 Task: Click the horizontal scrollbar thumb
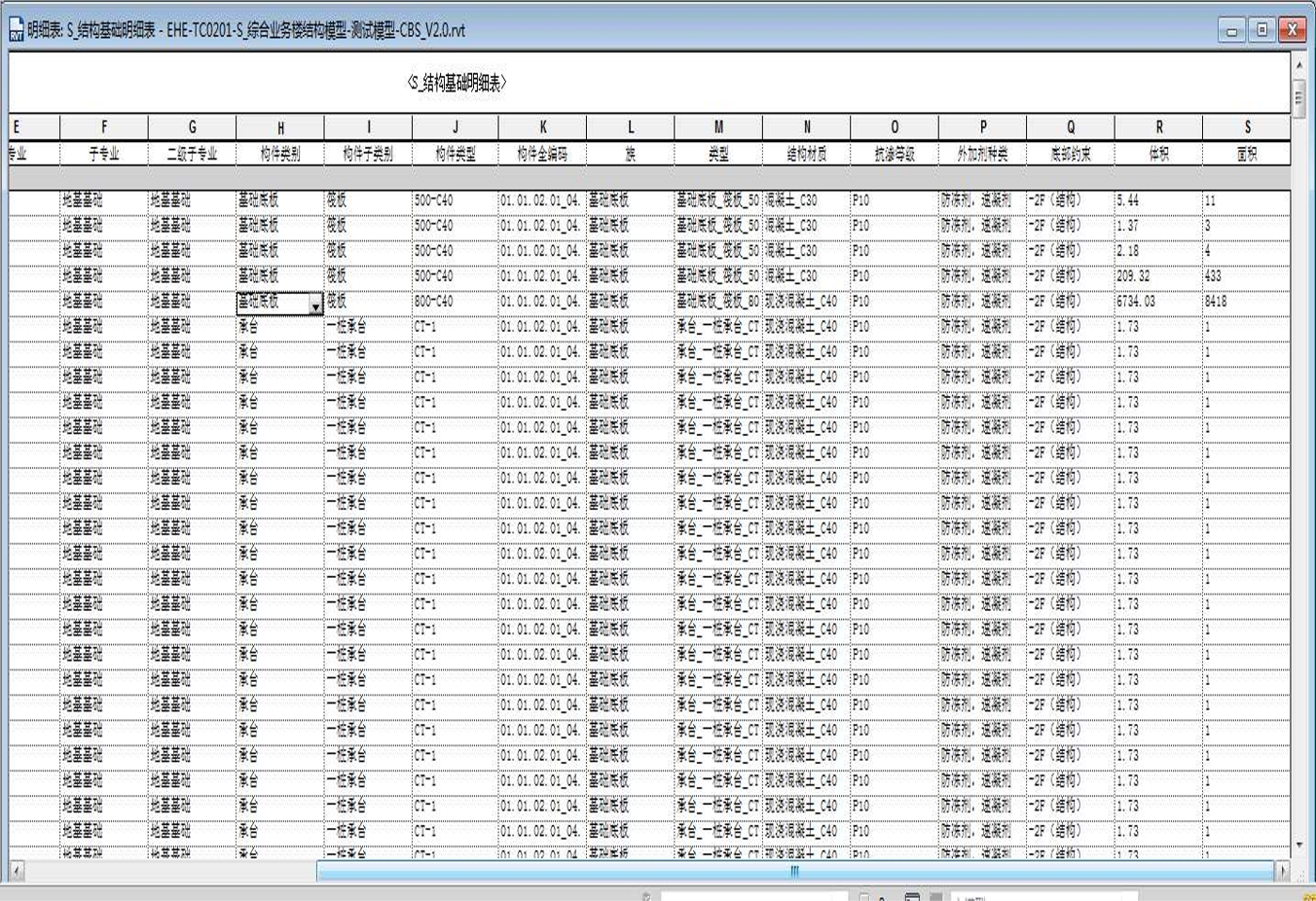794,871
